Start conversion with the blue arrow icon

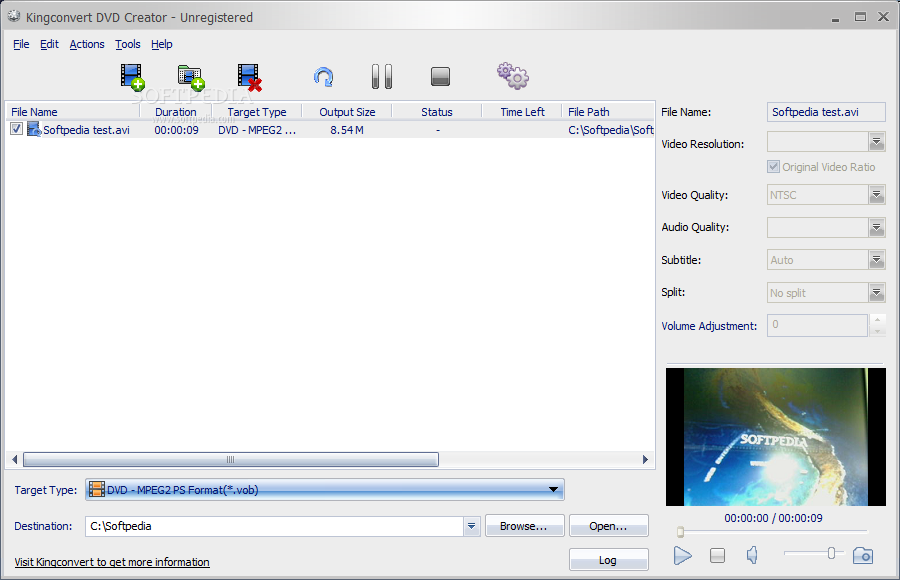point(324,76)
